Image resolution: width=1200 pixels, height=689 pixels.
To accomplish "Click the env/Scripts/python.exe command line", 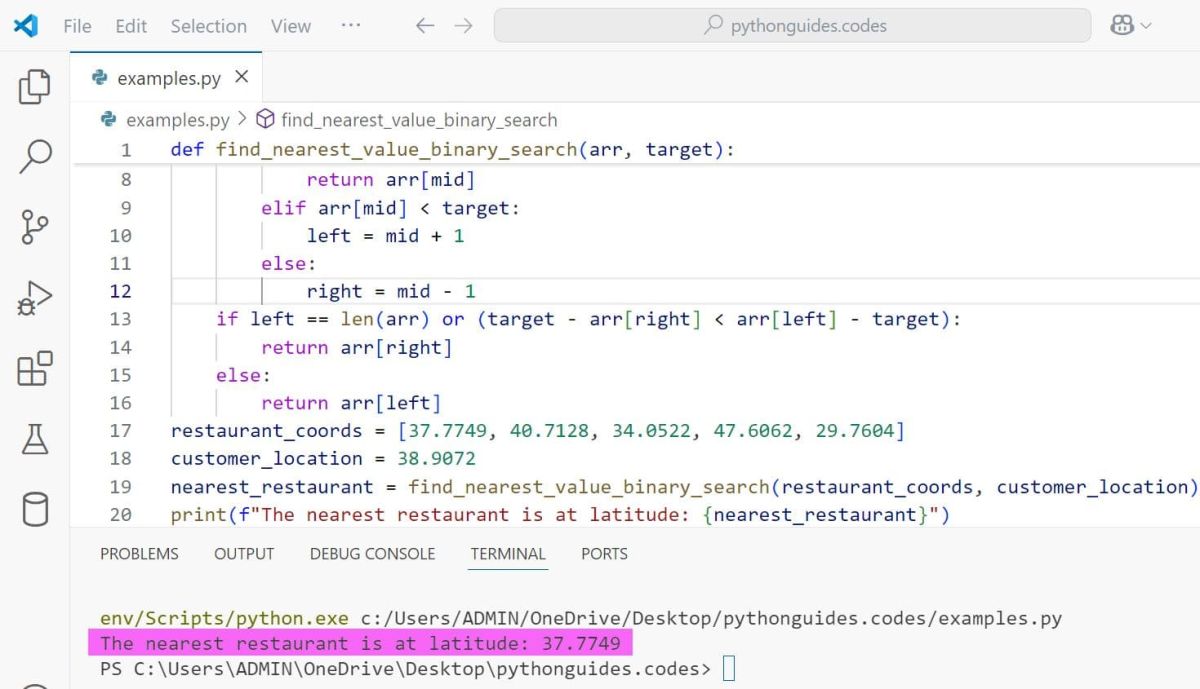I will pyautogui.click(x=581, y=618).
